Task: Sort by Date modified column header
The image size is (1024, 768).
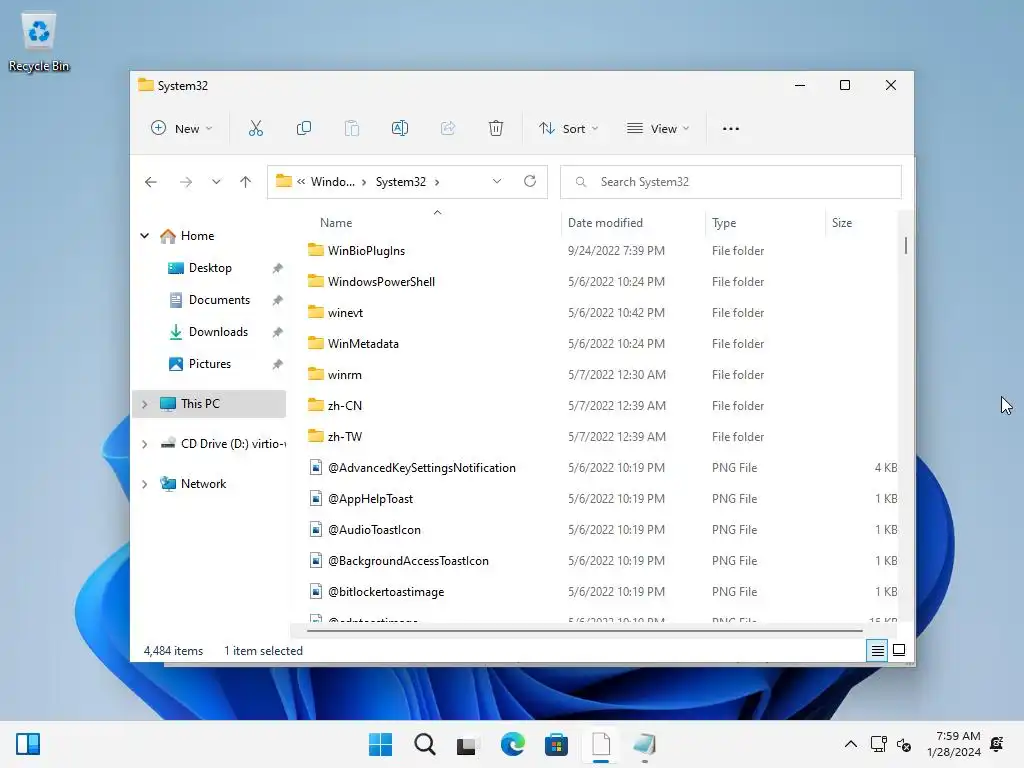Action: 605,223
